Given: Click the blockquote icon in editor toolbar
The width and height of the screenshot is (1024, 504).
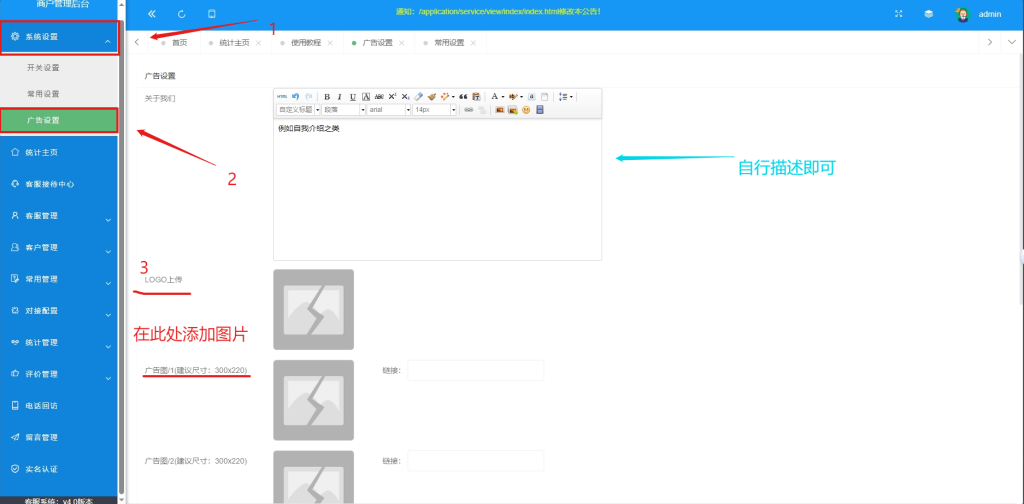Looking at the screenshot, I should coord(463,96).
